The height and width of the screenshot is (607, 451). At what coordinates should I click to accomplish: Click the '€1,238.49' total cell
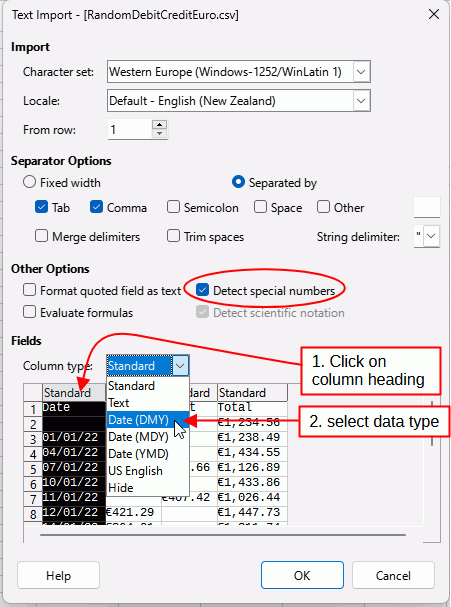tap(252, 437)
